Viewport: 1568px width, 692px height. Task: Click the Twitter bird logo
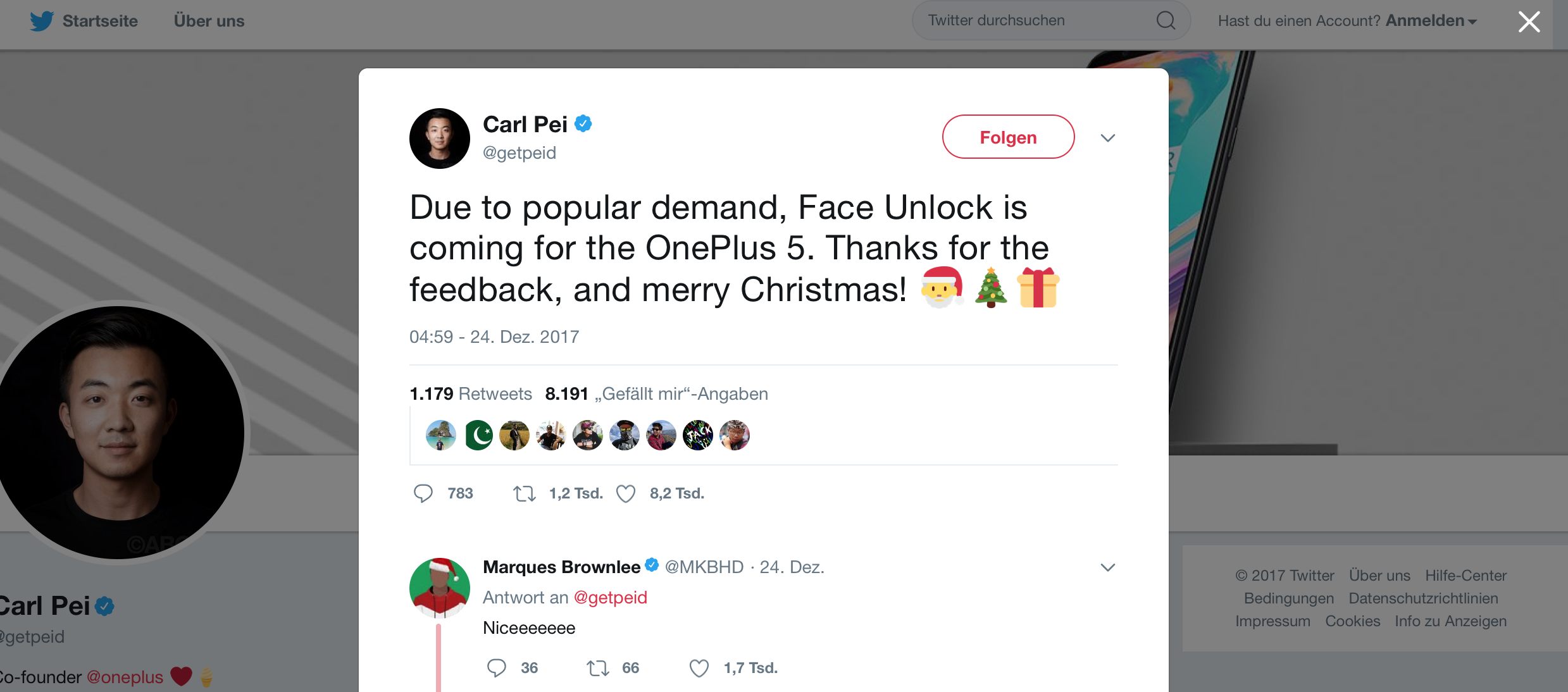[x=42, y=21]
